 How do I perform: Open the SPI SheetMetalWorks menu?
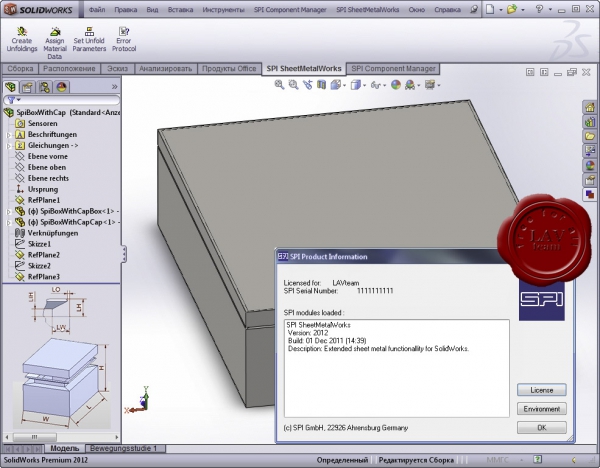click(x=367, y=10)
